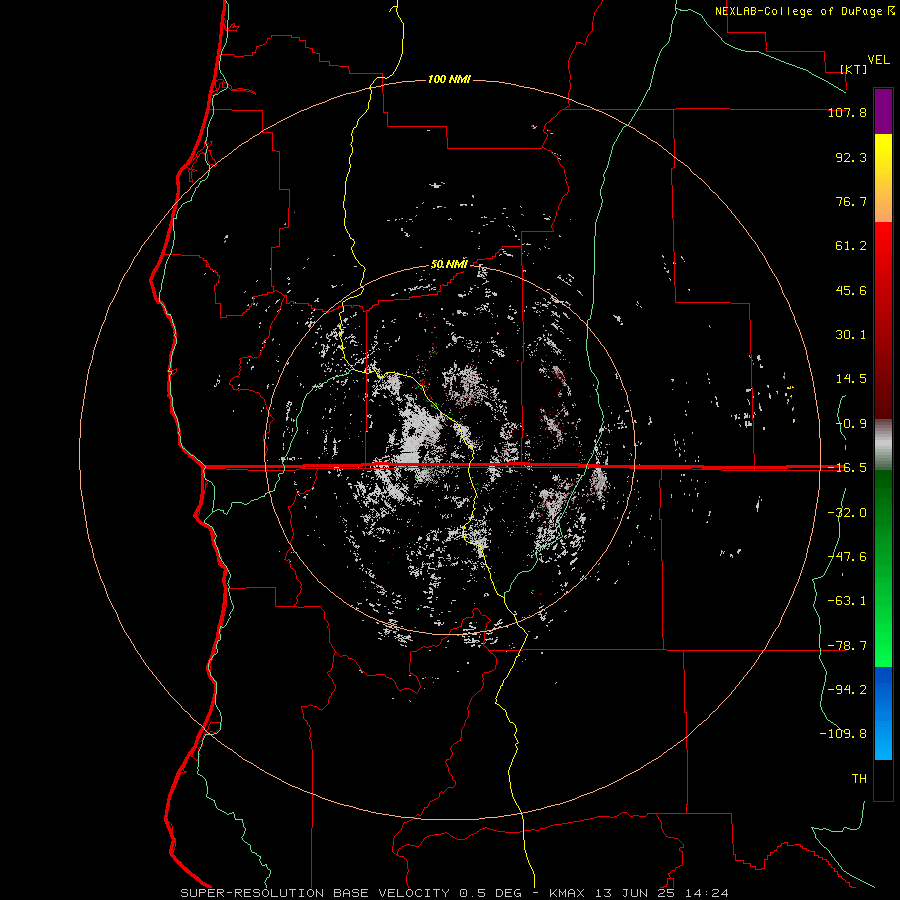Click the NEXLAB-College of DuPage title text

(800, 11)
